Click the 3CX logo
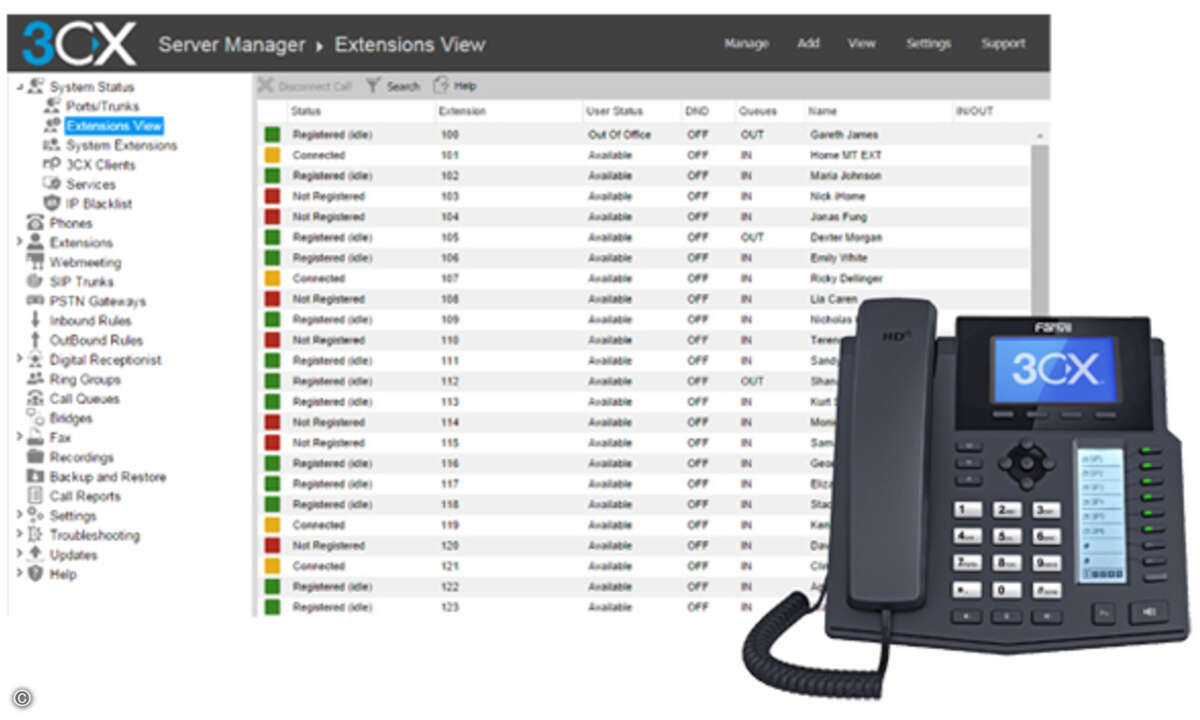The width and height of the screenshot is (1200, 720). point(78,43)
